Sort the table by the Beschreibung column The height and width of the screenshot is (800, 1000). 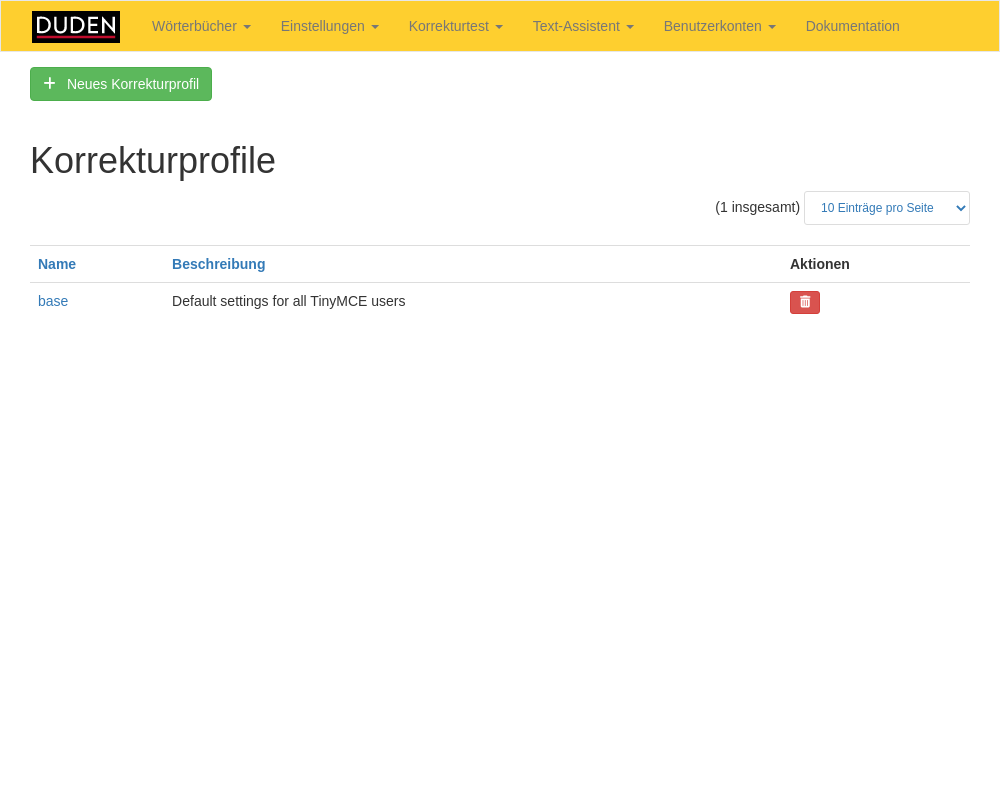[x=218, y=264]
